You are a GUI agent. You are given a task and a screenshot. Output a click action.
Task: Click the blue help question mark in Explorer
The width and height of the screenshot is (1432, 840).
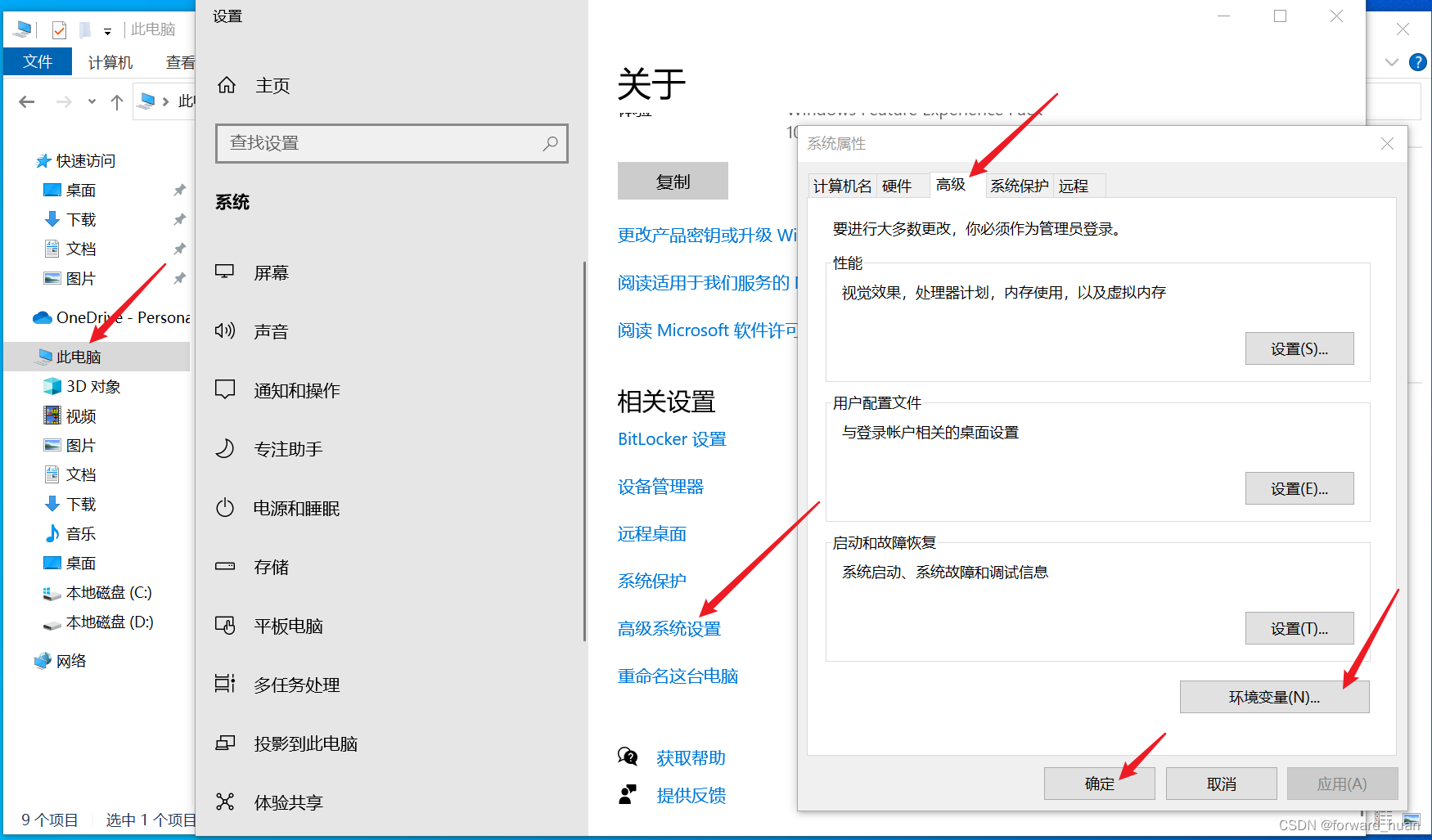pyautogui.click(x=1418, y=62)
